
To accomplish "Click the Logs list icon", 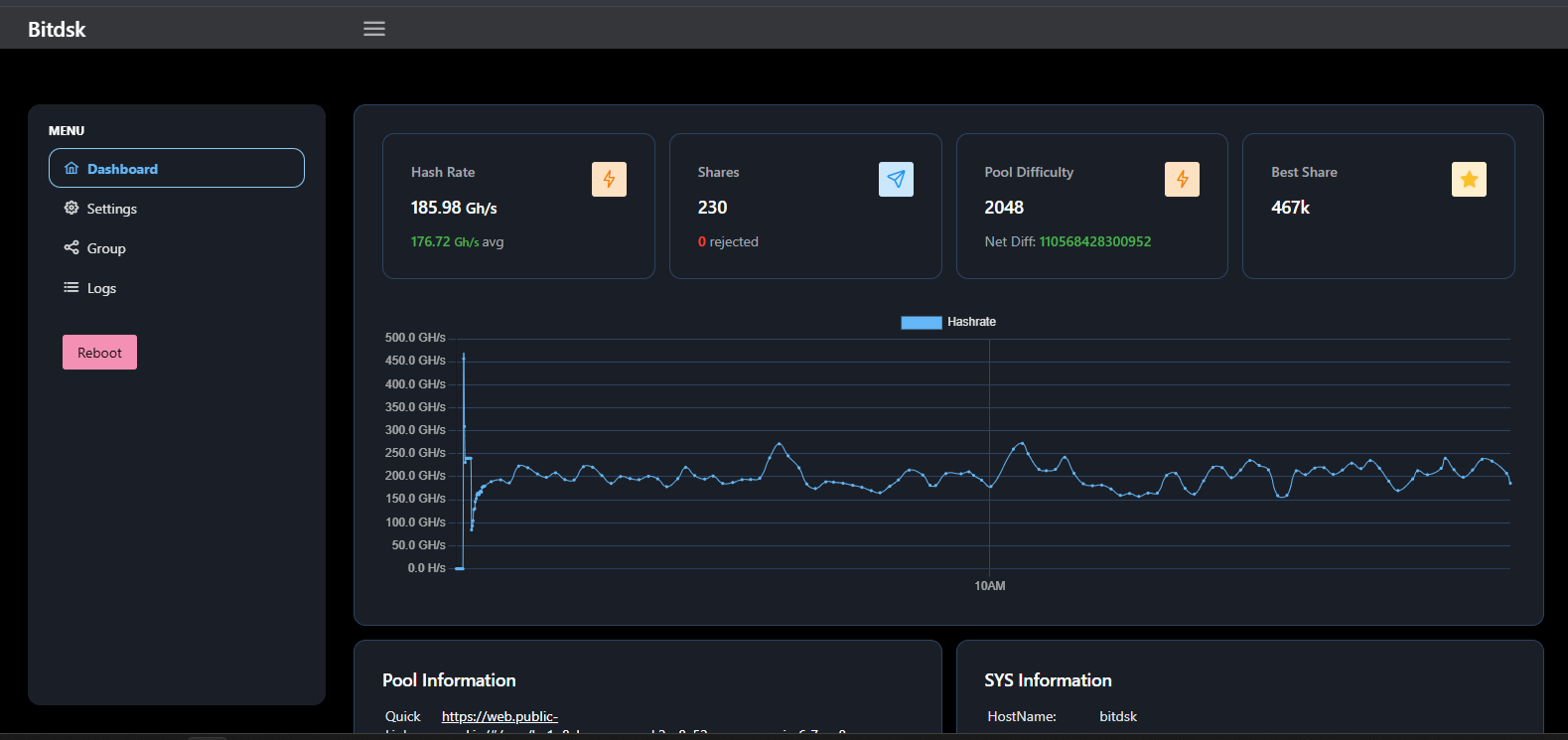I will click(x=71, y=287).
